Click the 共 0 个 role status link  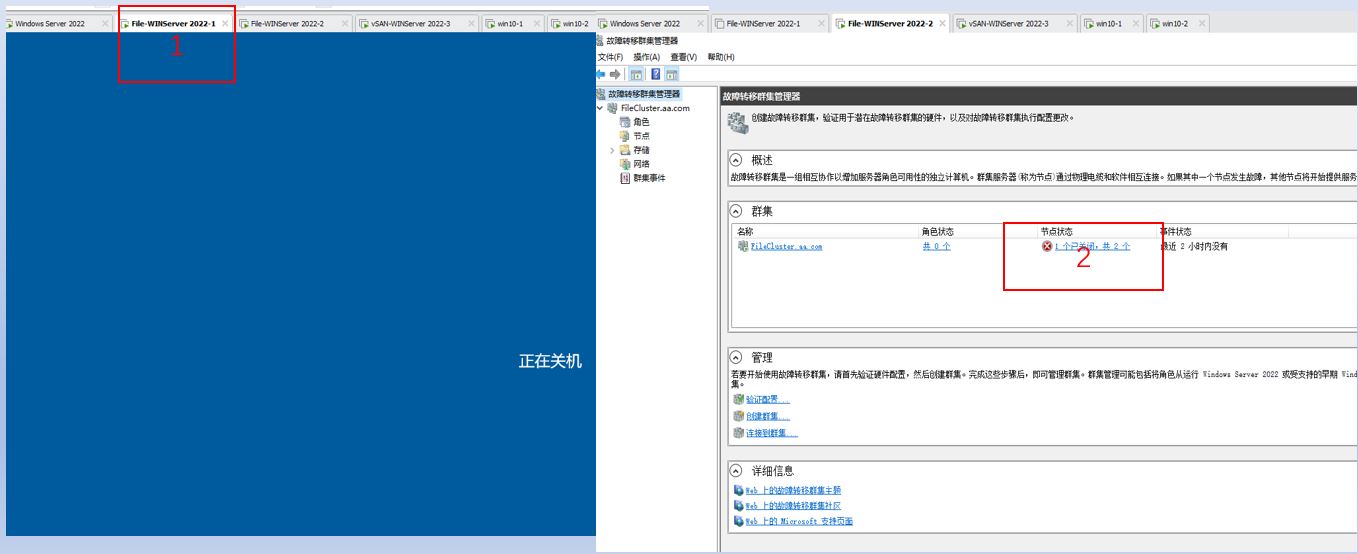pos(936,246)
